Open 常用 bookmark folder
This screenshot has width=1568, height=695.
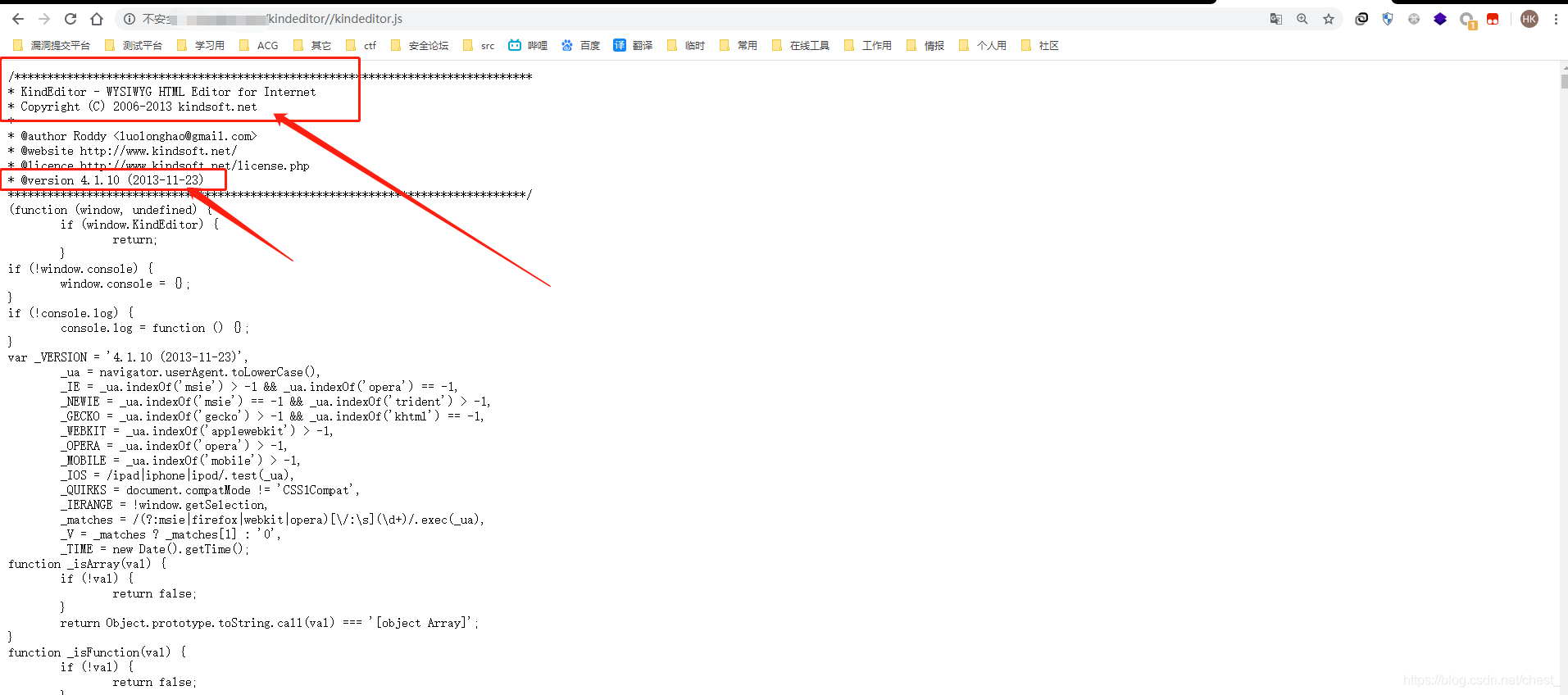click(x=739, y=45)
